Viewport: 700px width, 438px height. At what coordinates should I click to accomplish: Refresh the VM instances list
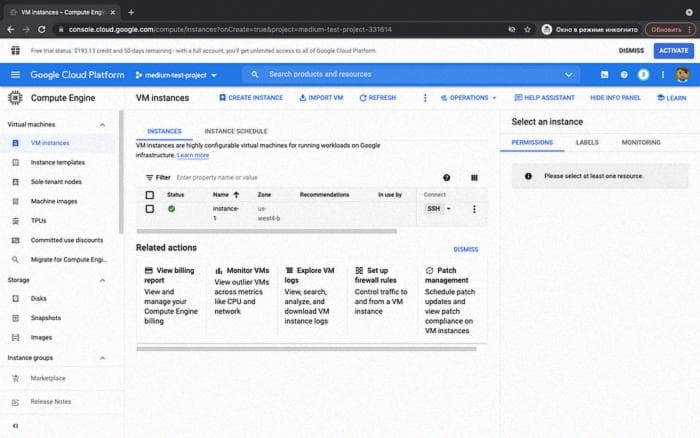[x=378, y=98]
